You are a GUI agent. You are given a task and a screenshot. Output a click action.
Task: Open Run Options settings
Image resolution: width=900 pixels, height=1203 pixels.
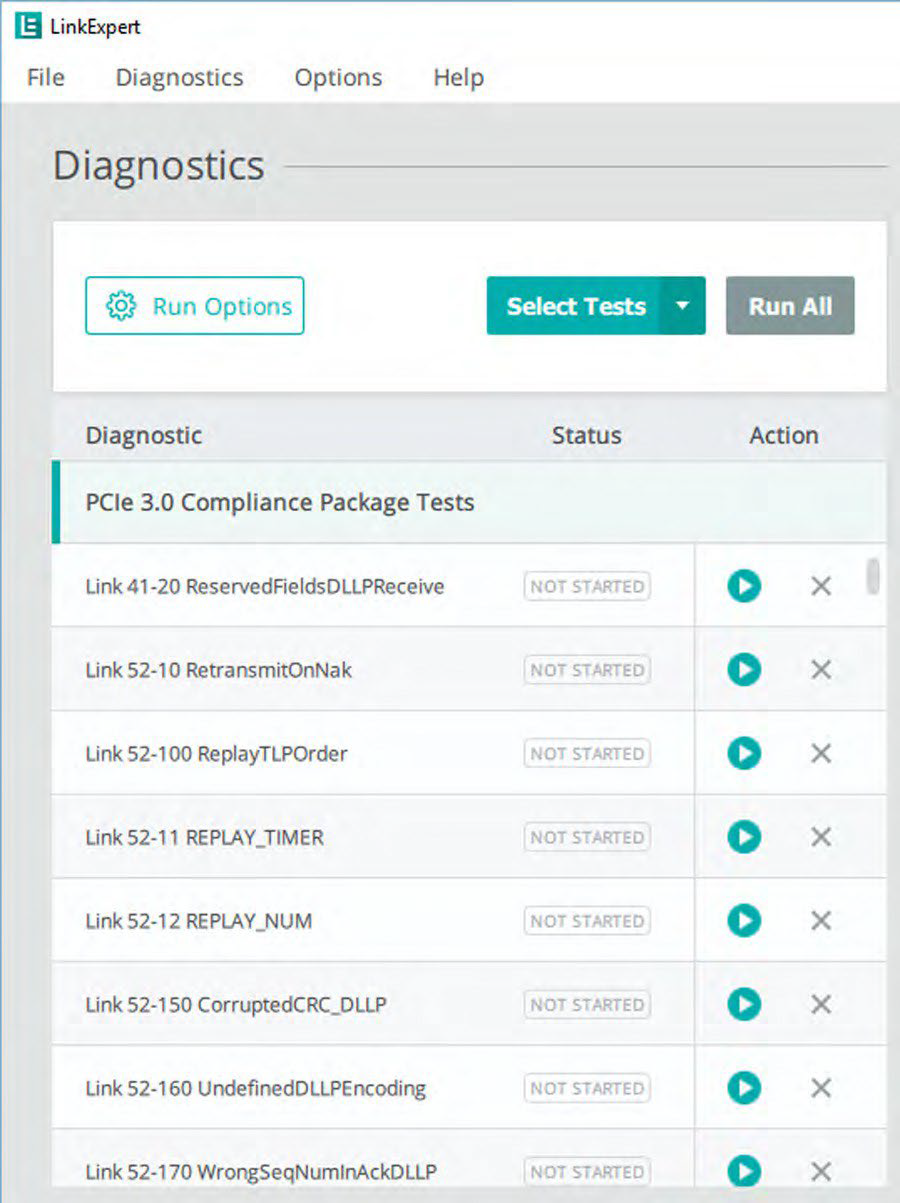195,306
